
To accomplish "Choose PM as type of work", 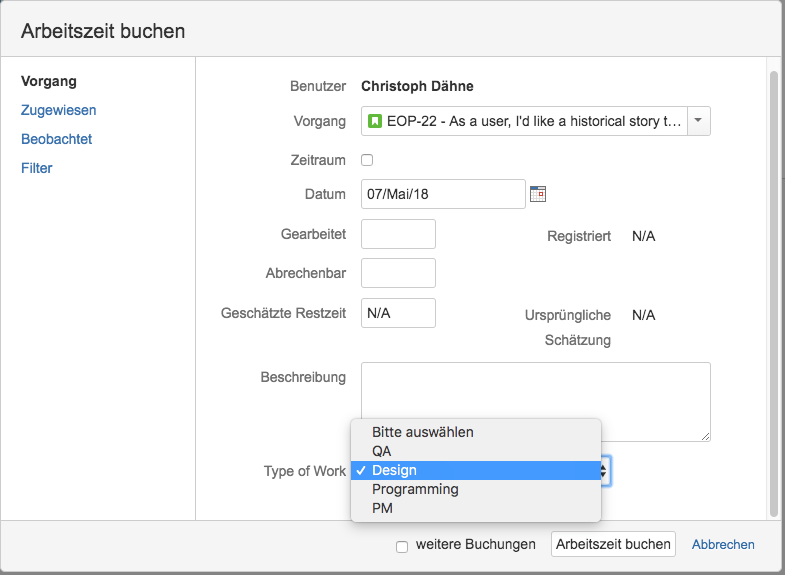I will point(476,508).
